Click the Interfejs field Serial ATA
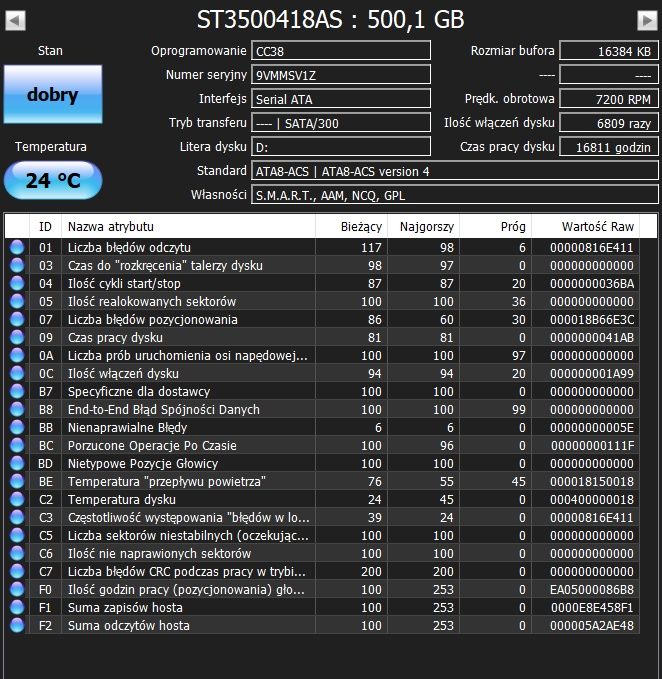 [341, 99]
